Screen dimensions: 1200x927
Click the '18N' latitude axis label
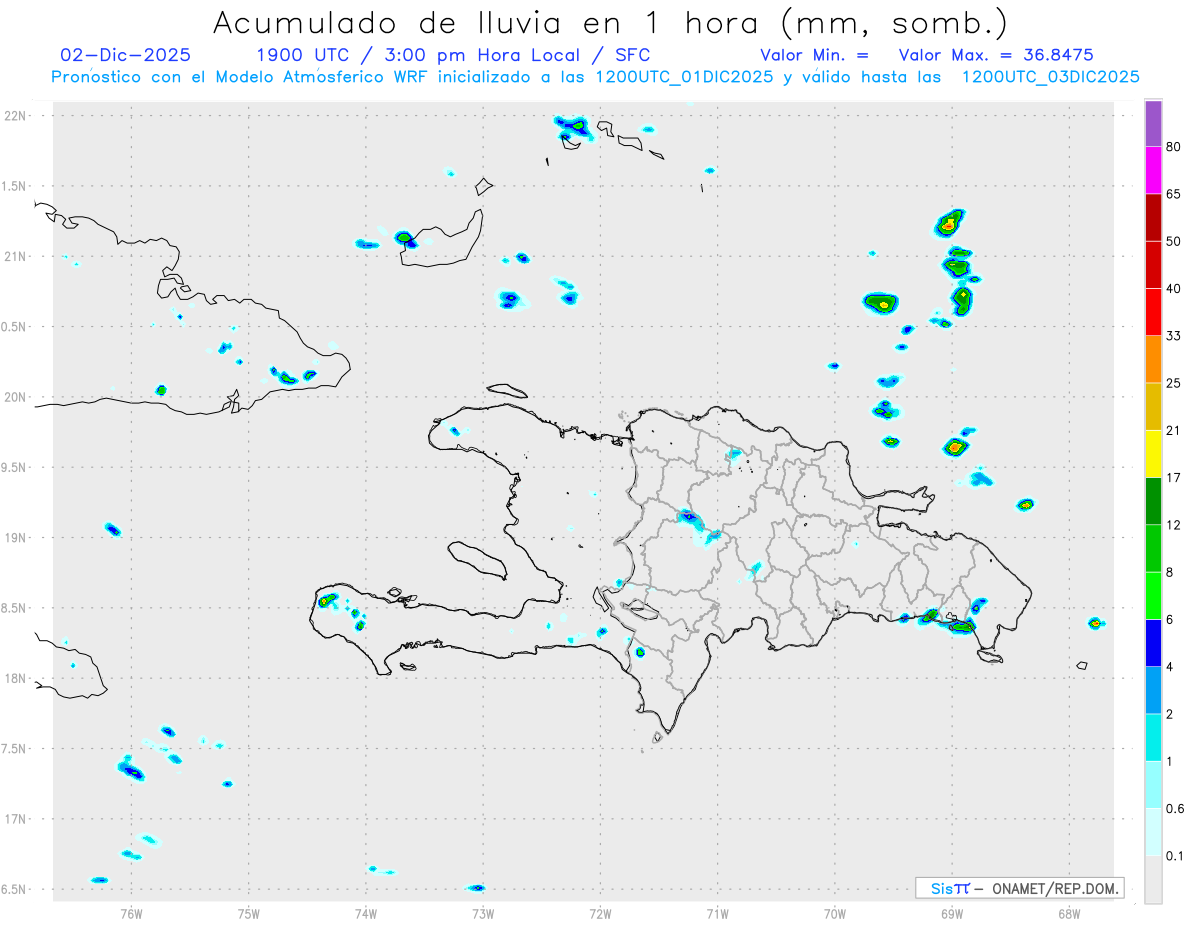coord(16,678)
